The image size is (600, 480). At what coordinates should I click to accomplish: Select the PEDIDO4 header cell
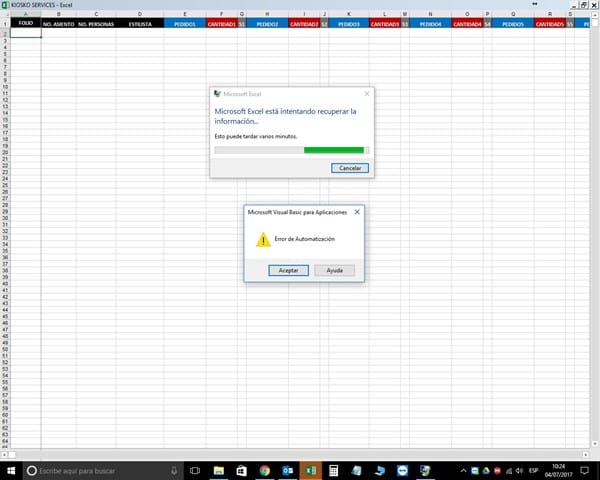point(430,23)
